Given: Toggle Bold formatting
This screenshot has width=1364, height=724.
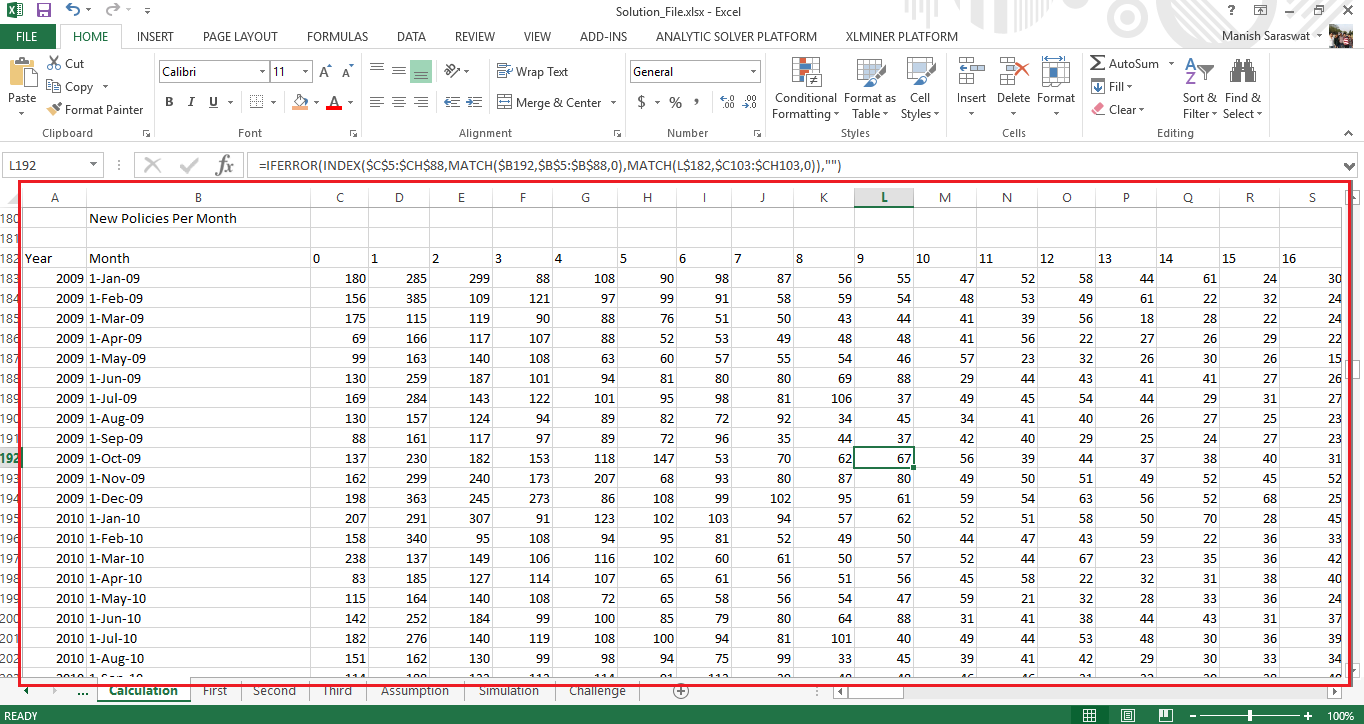Looking at the screenshot, I should pos(169,102).
